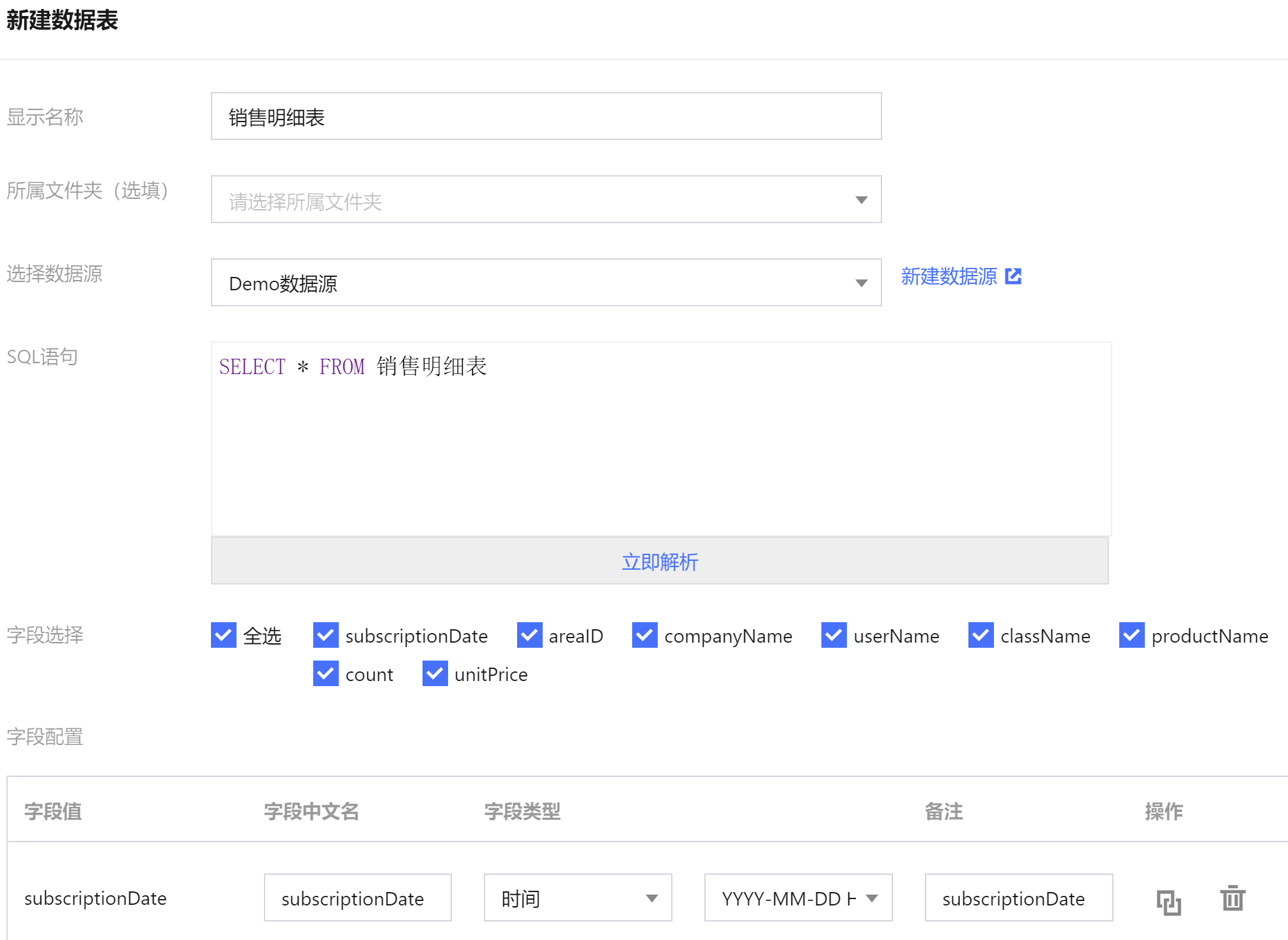Toggle the companyName checkbox
1288x940 pixels.
coord(645,636)
